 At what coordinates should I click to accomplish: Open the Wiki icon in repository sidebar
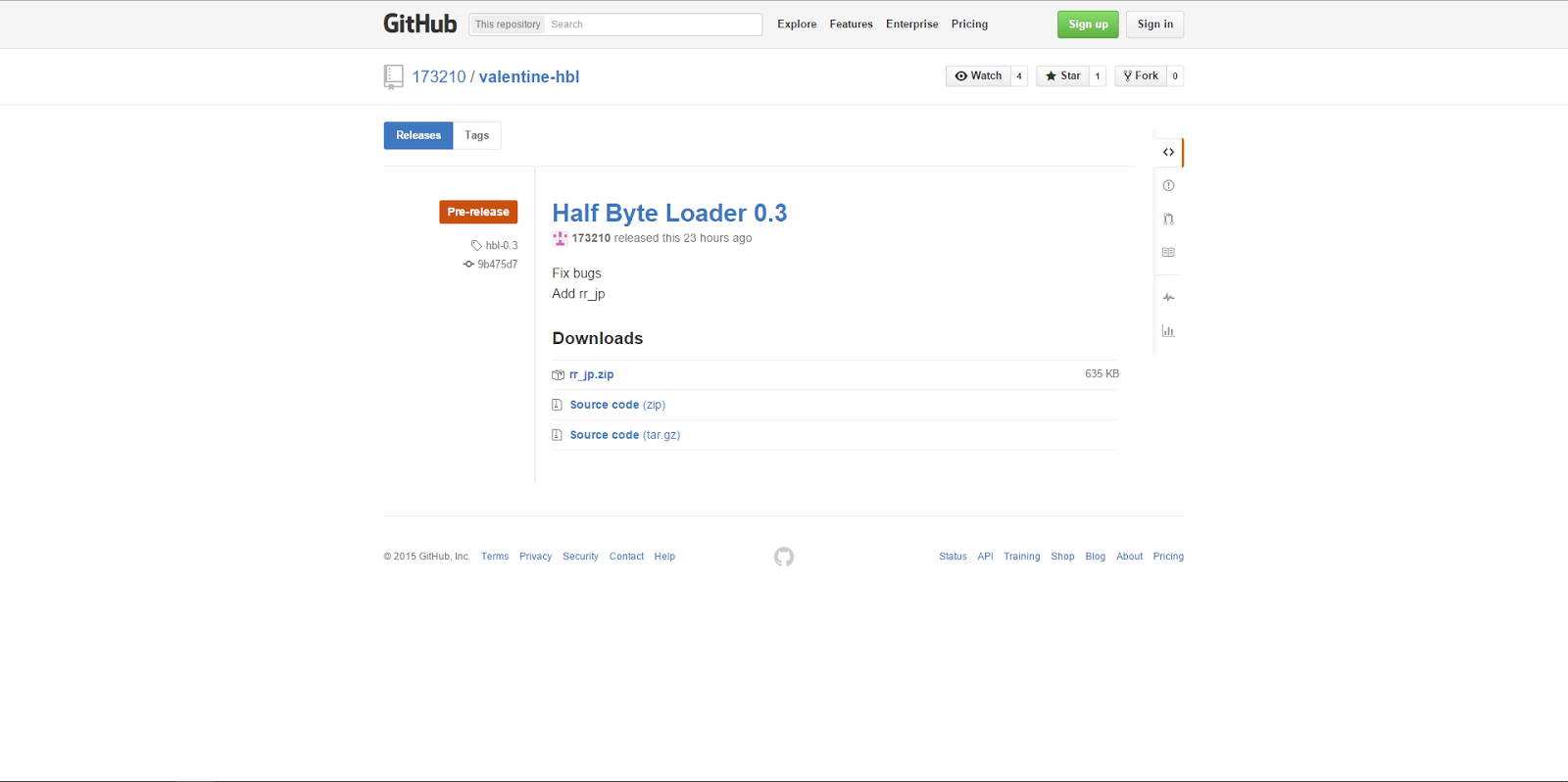pyautogui.click(x=1168, y=252)
